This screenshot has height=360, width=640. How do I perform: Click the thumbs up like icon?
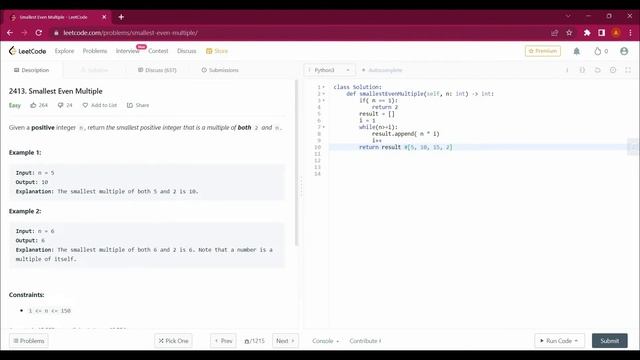(x=33, y=105)
